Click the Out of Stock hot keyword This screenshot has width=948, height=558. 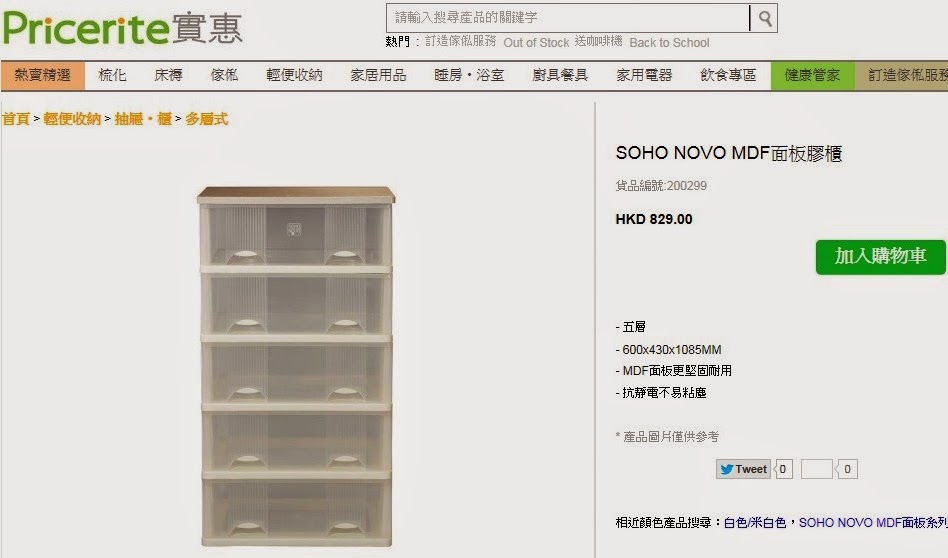(536, 43)
